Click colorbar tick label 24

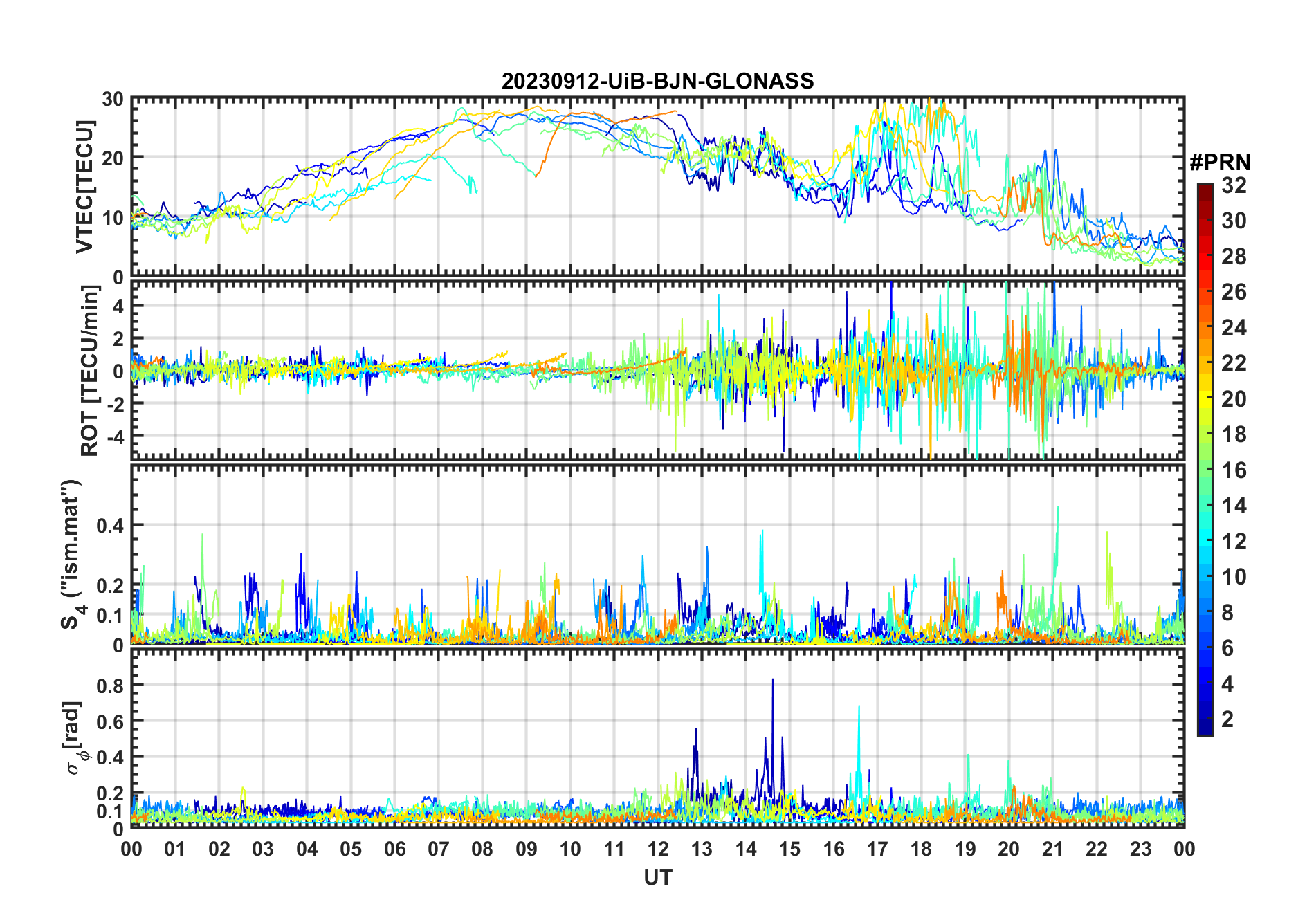pyautogui.click(x=1233, y=328)
